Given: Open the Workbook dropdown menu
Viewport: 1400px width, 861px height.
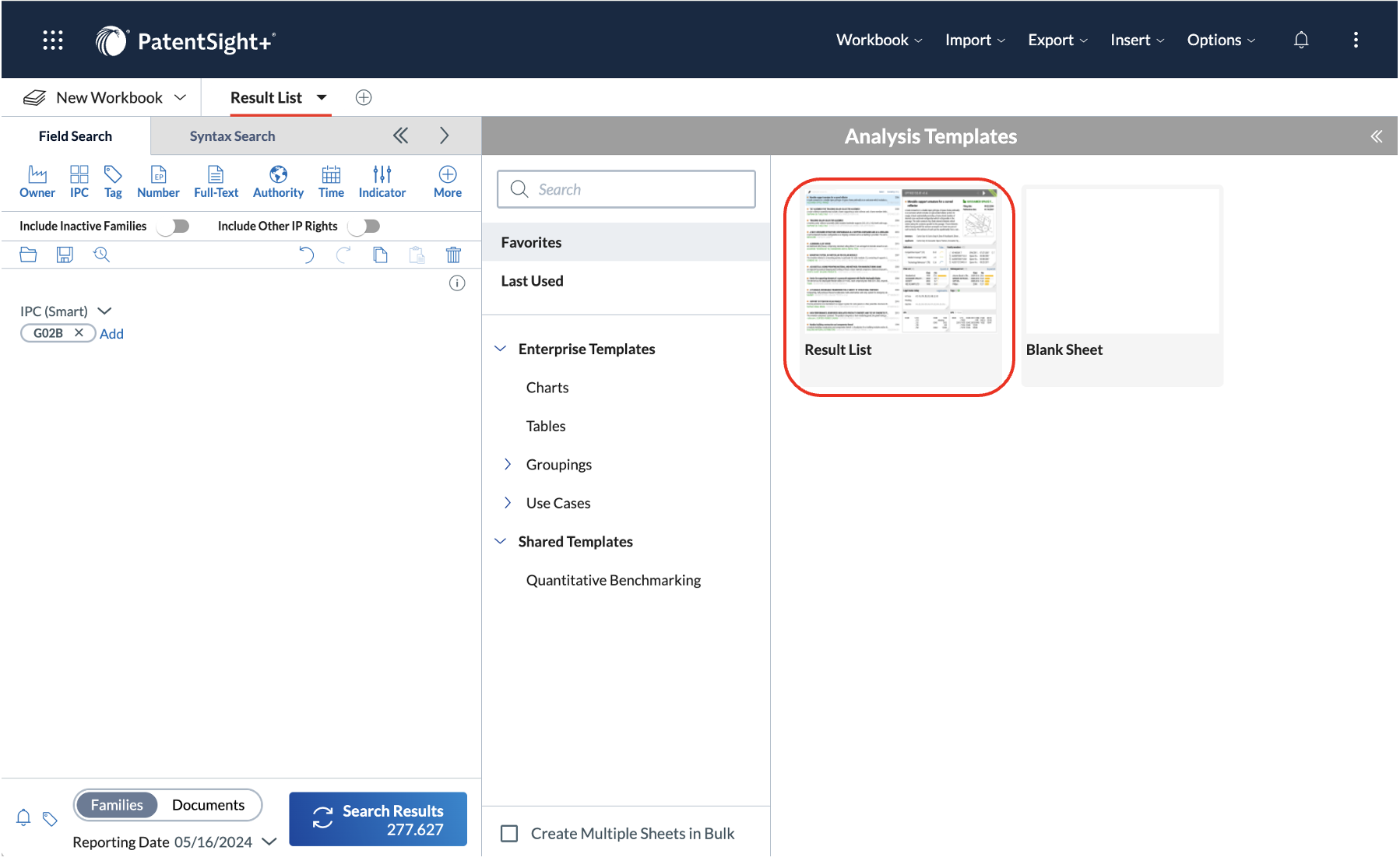Looking at the screenshot, I should [x=879, y=40].
